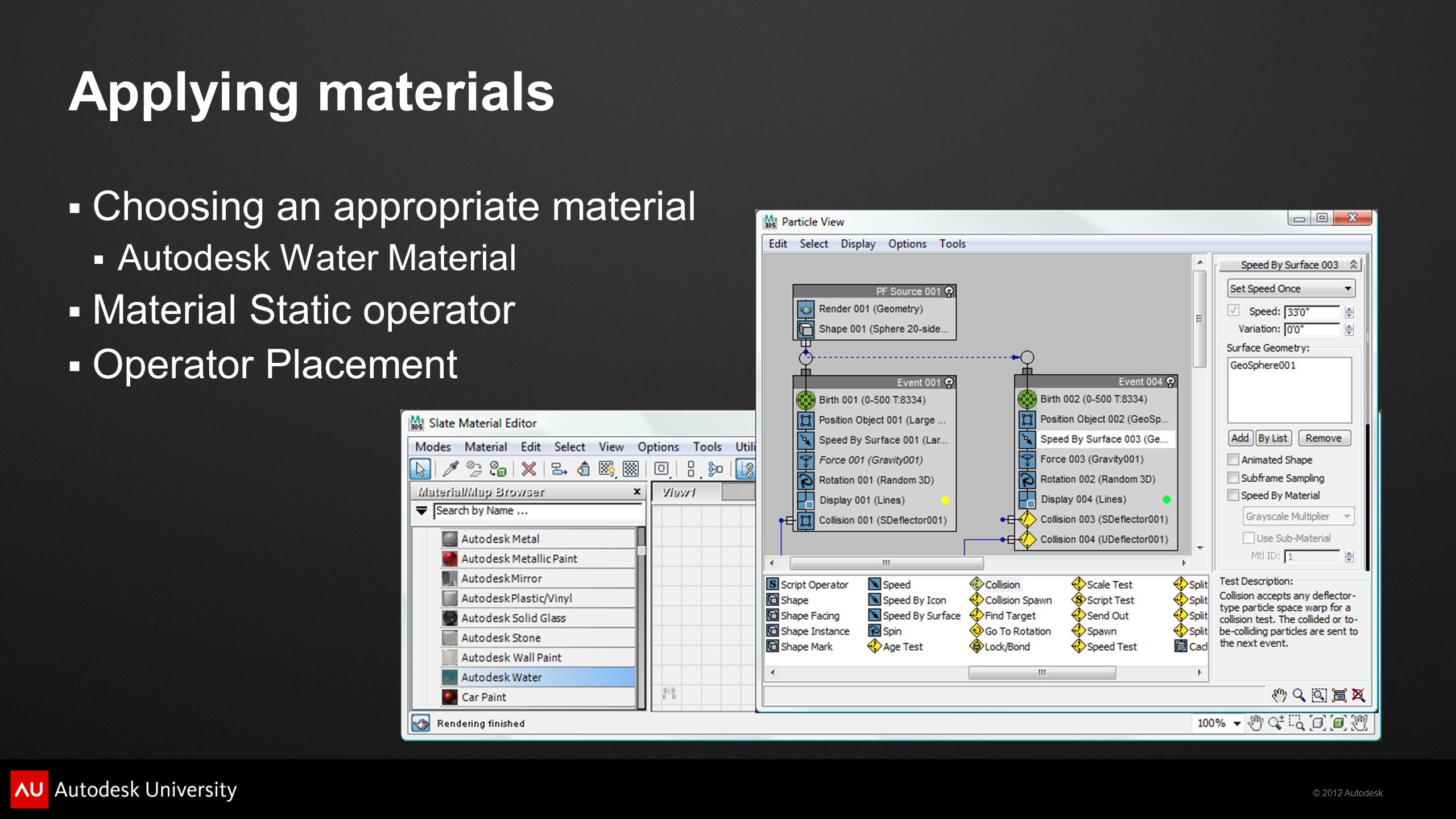Click Zoom Extents icon with gray cube
The width and height of the screenshot is (1456, 819).
[x=1318, y=723]
